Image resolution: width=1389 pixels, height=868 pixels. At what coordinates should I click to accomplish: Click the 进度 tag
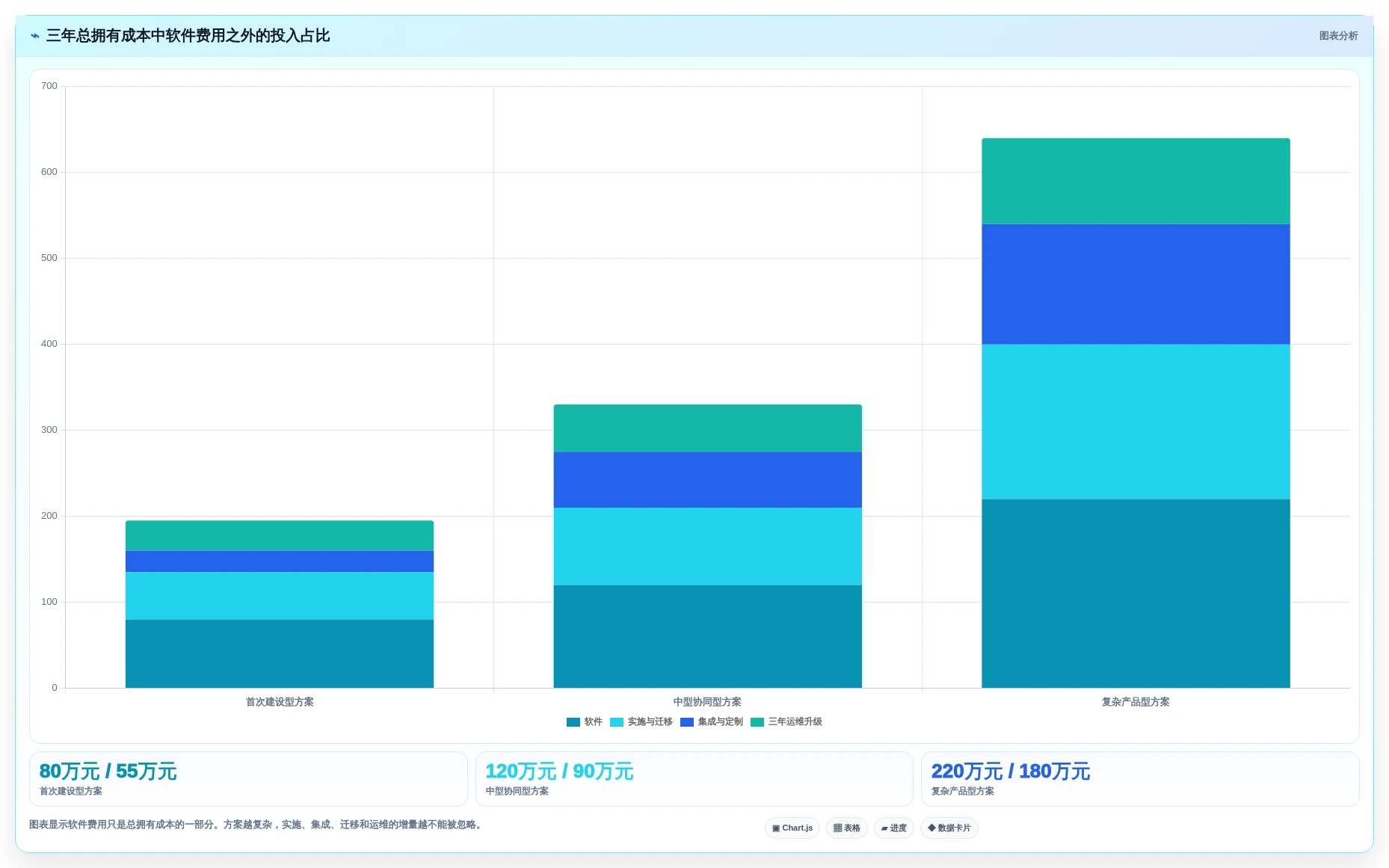tap(894, 828)
